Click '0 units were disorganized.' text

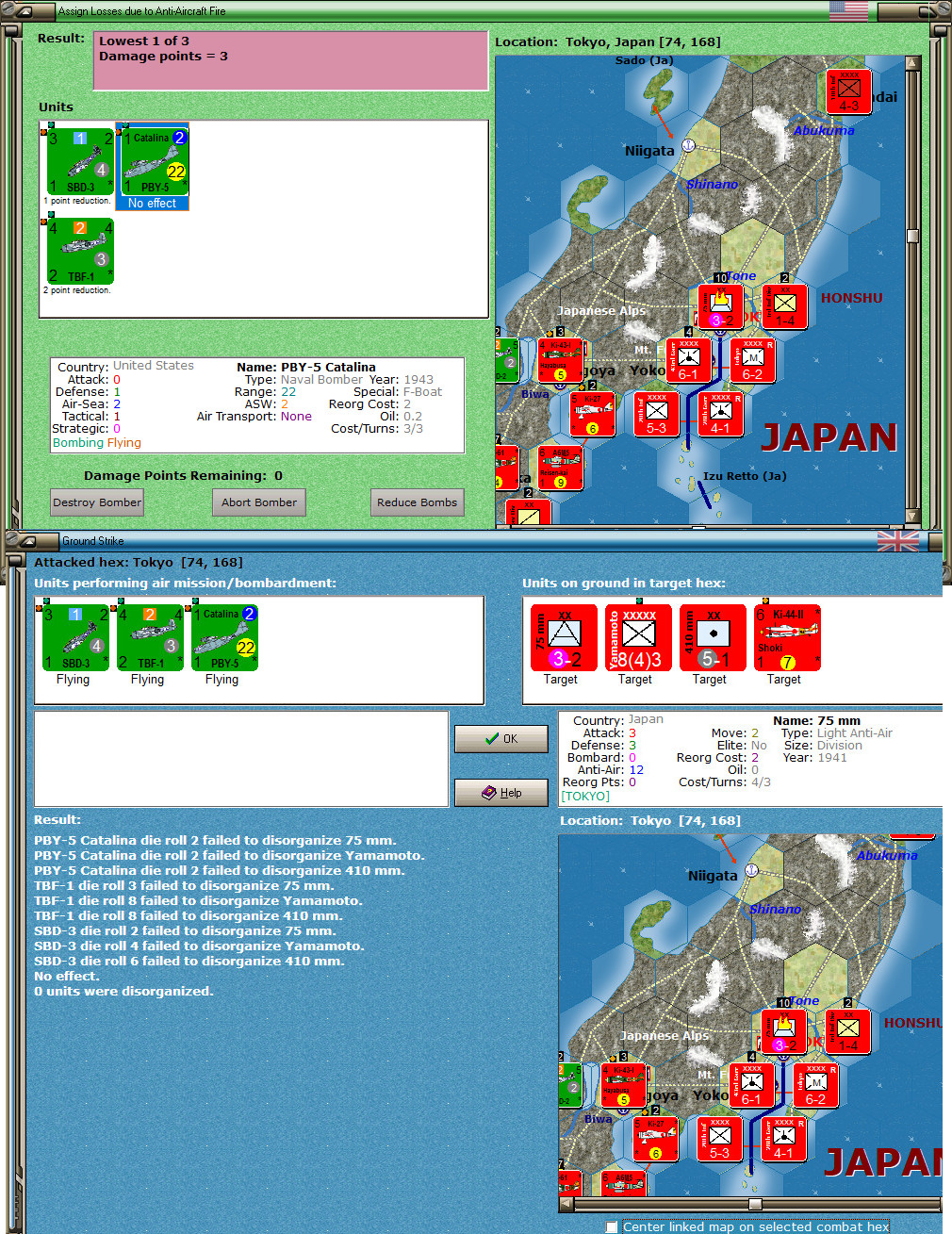[x=123, y=992]
